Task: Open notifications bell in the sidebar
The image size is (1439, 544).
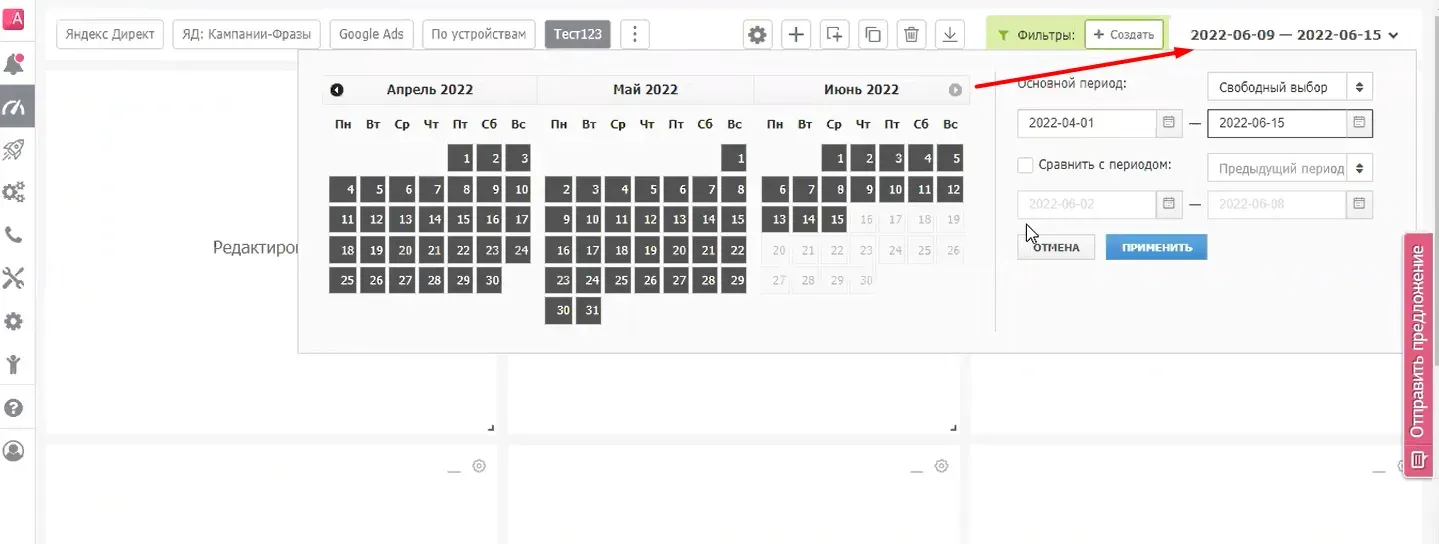Action: click(x=14, y=65)
